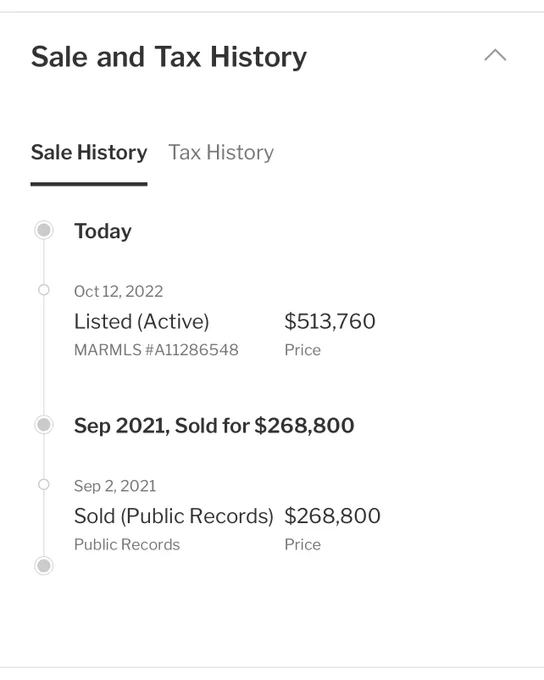Click the Price label under $513,760
The image size is (544, 680).
(x=302, y=350)
